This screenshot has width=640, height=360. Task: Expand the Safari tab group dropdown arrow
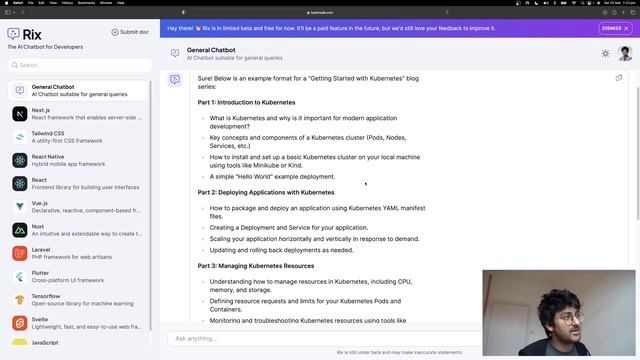14,13
